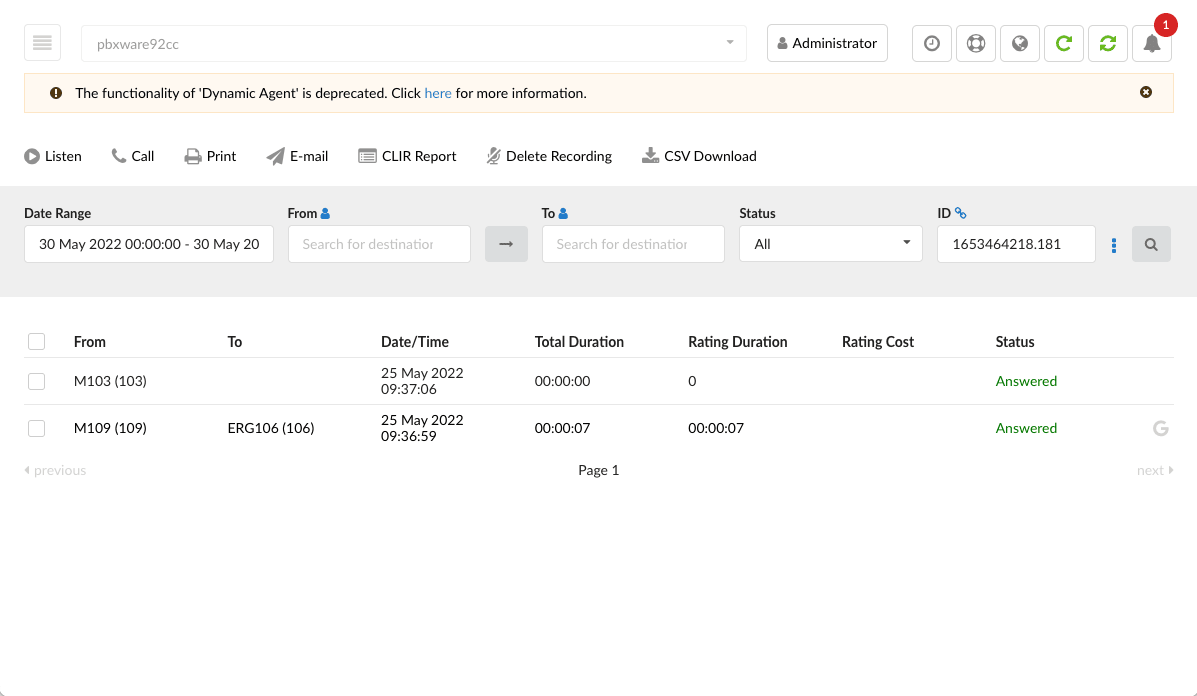Click the ID field with 1653464218.181
This screenshot has height=696, width=1197.
[x=1016, y=244]
